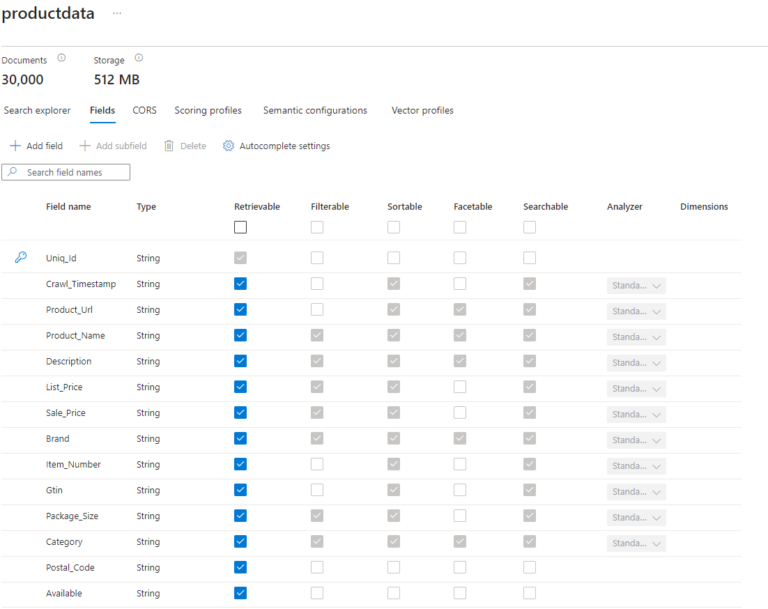Click the Add field plus icon
768x609 pixels.
15,146
